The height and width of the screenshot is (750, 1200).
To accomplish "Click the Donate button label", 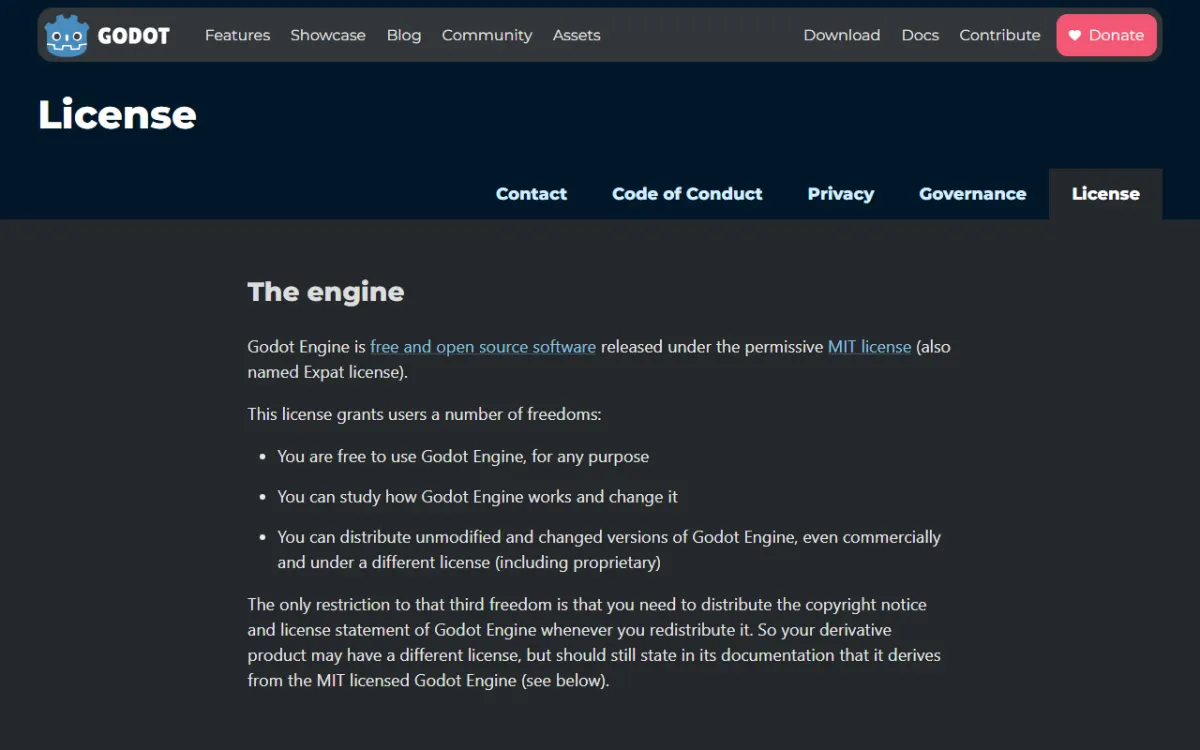I will pos(1116,35).
